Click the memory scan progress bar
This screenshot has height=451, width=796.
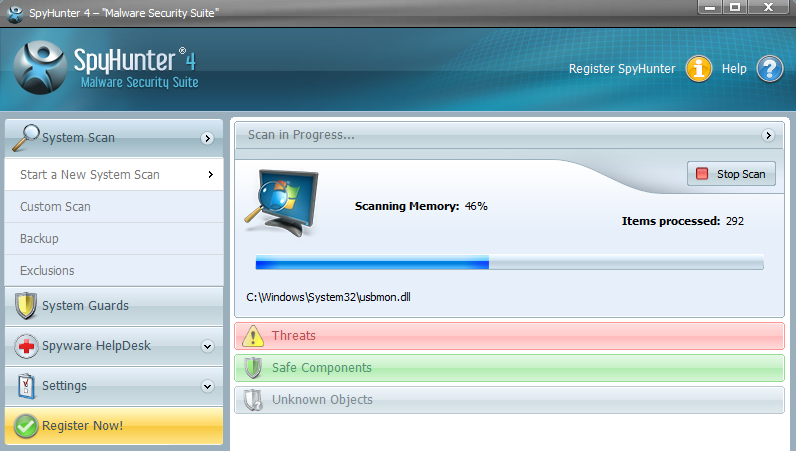pos(509,263)
